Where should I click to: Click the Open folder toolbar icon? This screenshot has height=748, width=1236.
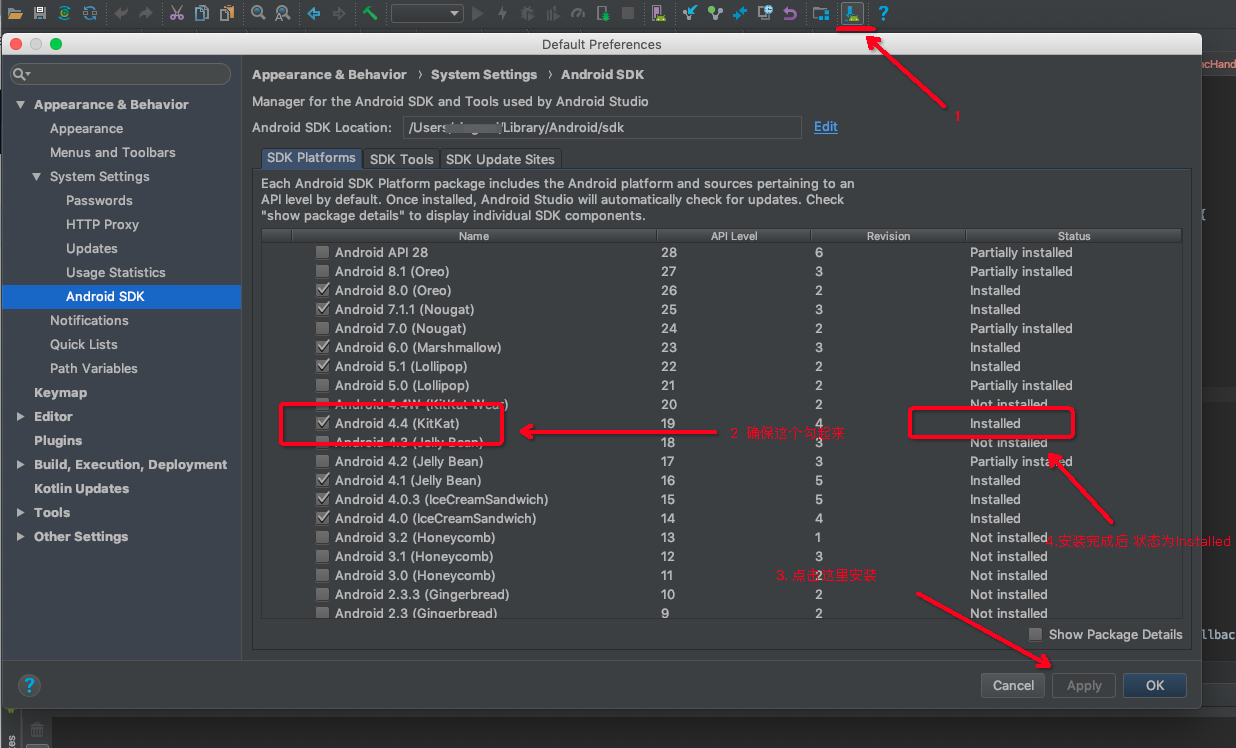pyautogui.click(x=15, y=13)
